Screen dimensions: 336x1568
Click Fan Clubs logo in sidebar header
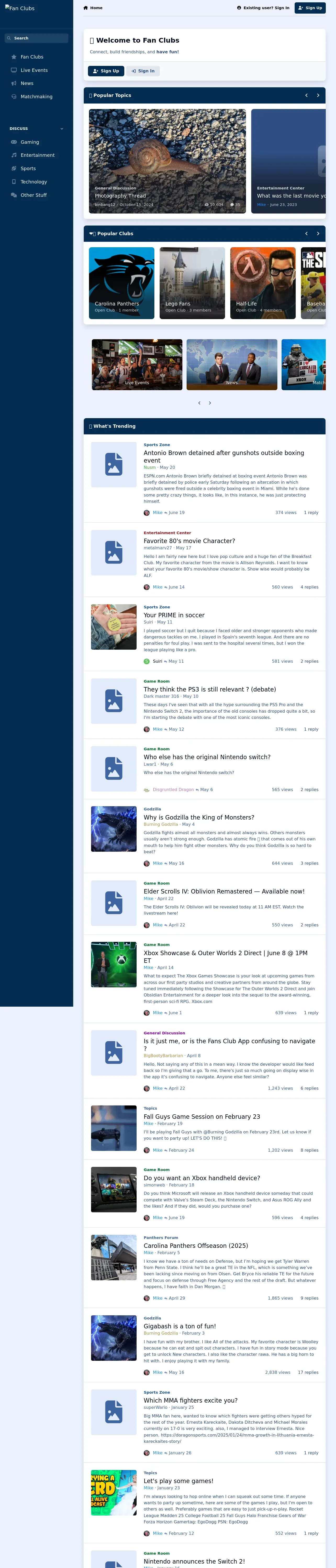[20, 9]
